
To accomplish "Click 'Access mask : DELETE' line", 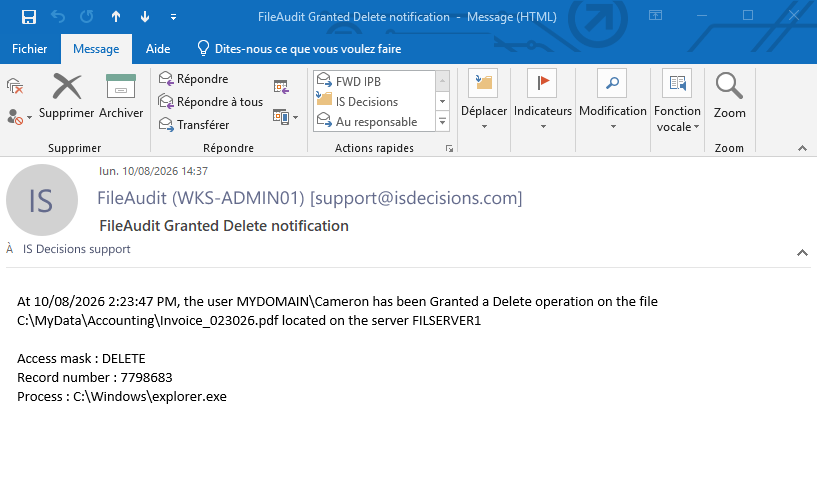I will point(81,359).
